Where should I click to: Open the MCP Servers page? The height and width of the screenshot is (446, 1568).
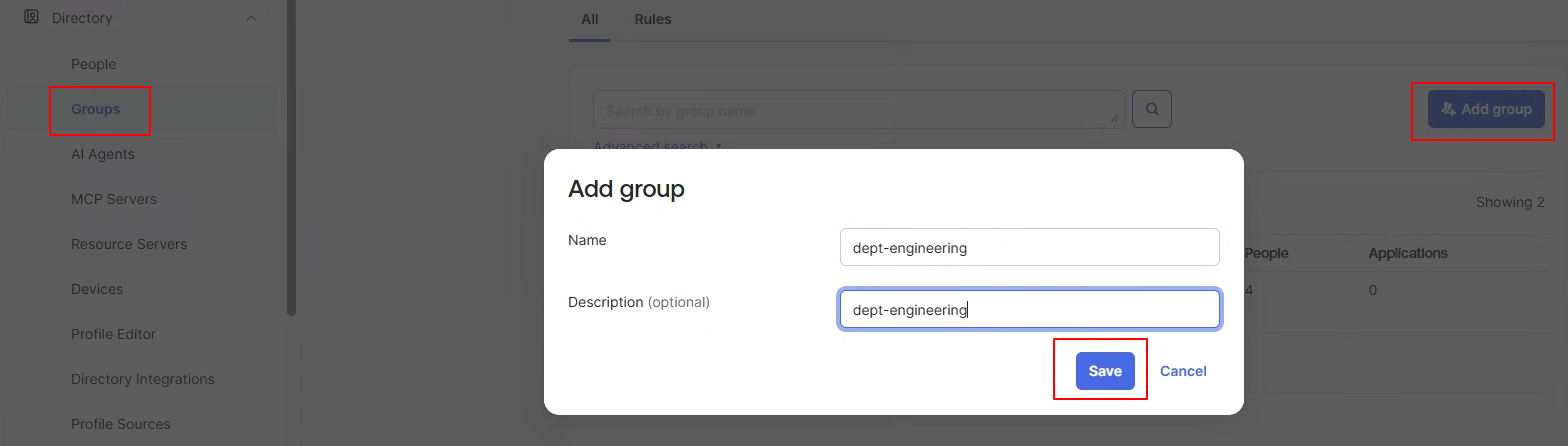coord(114,199)
